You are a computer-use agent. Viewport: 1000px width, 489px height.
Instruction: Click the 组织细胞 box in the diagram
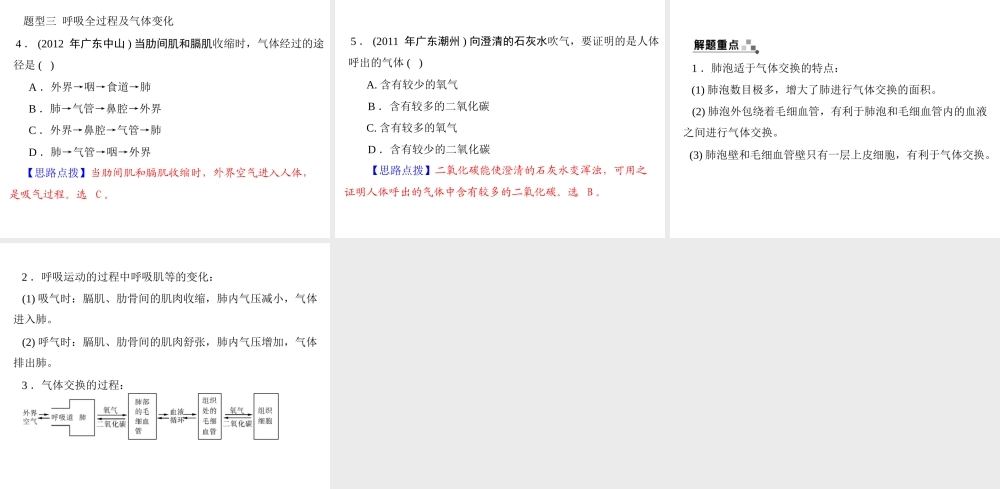(266, 416)
